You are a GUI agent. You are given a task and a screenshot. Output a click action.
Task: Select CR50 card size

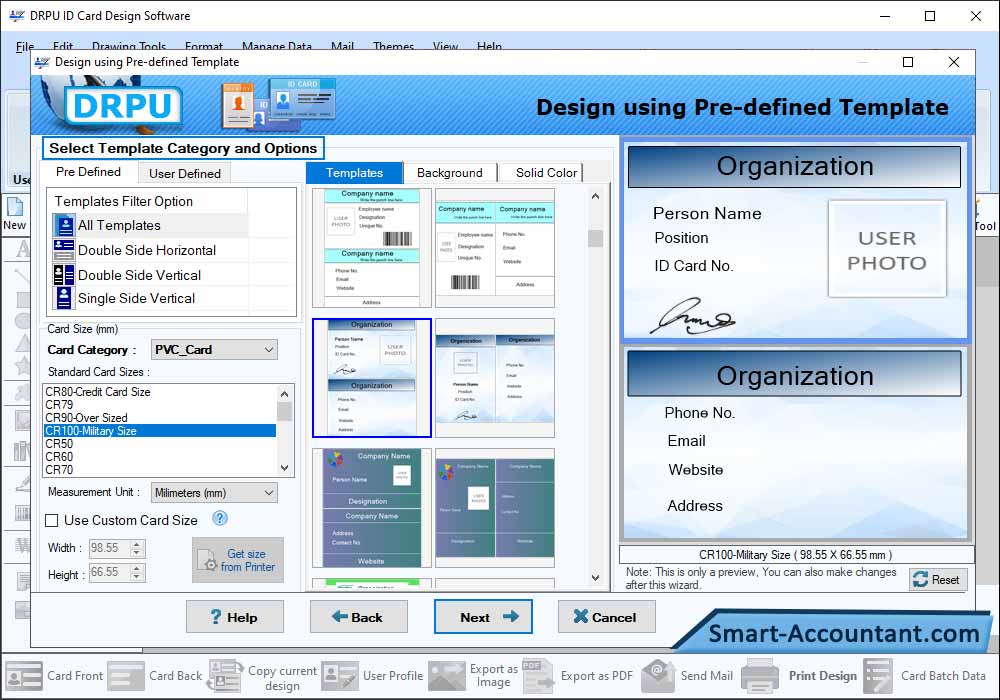tap(159, 444)
